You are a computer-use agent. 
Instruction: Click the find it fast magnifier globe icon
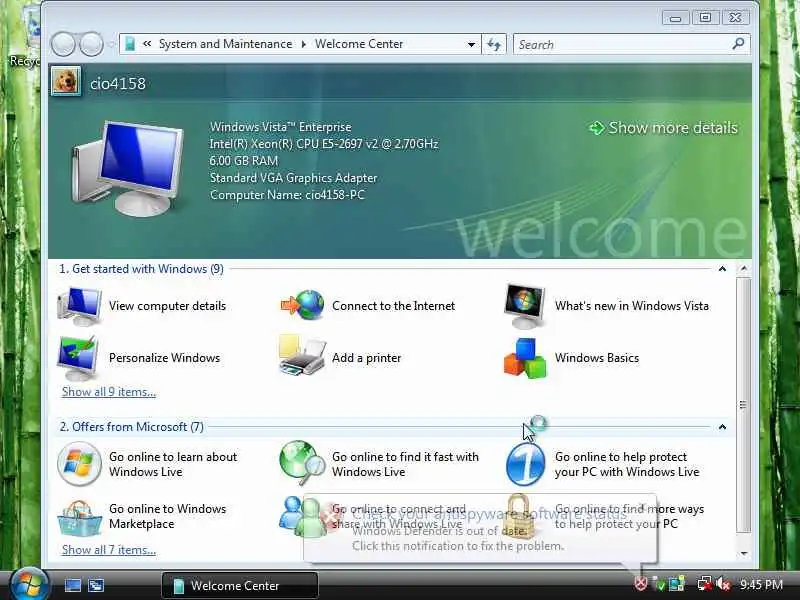pos(302,463)
